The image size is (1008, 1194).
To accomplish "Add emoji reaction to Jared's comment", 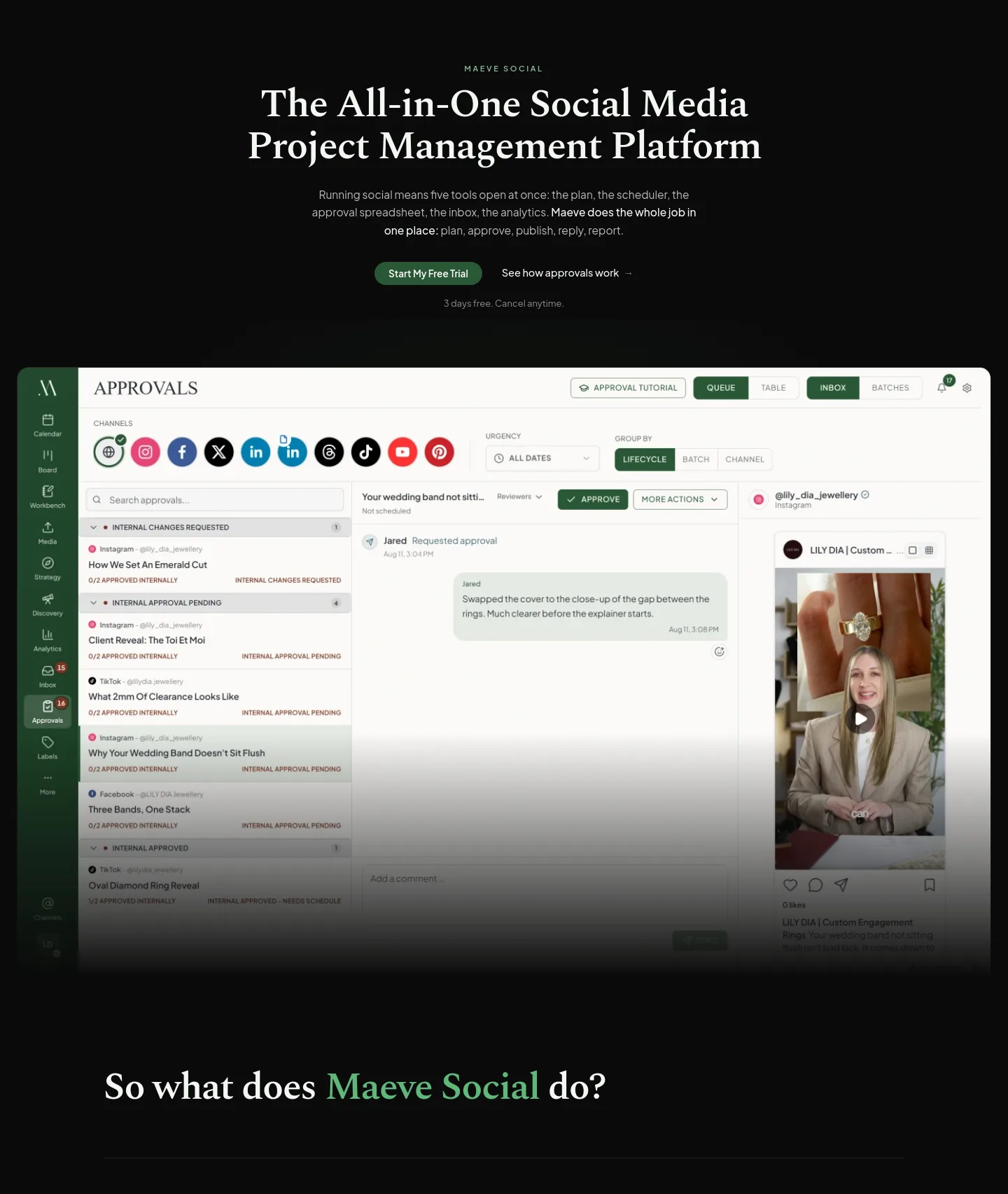I will [x=719, y=652].
